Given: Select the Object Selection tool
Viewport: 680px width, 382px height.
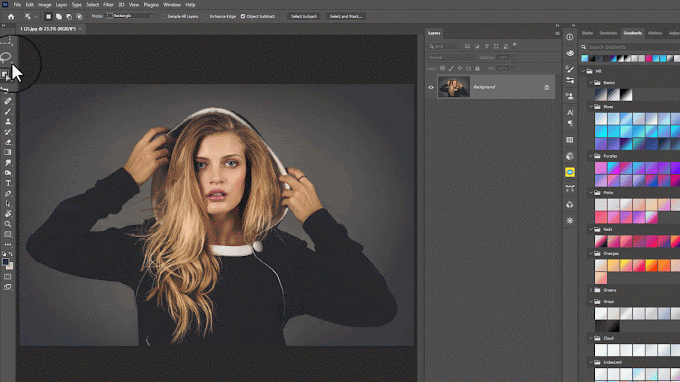Looking at the screenshot, I should (5, 75).
